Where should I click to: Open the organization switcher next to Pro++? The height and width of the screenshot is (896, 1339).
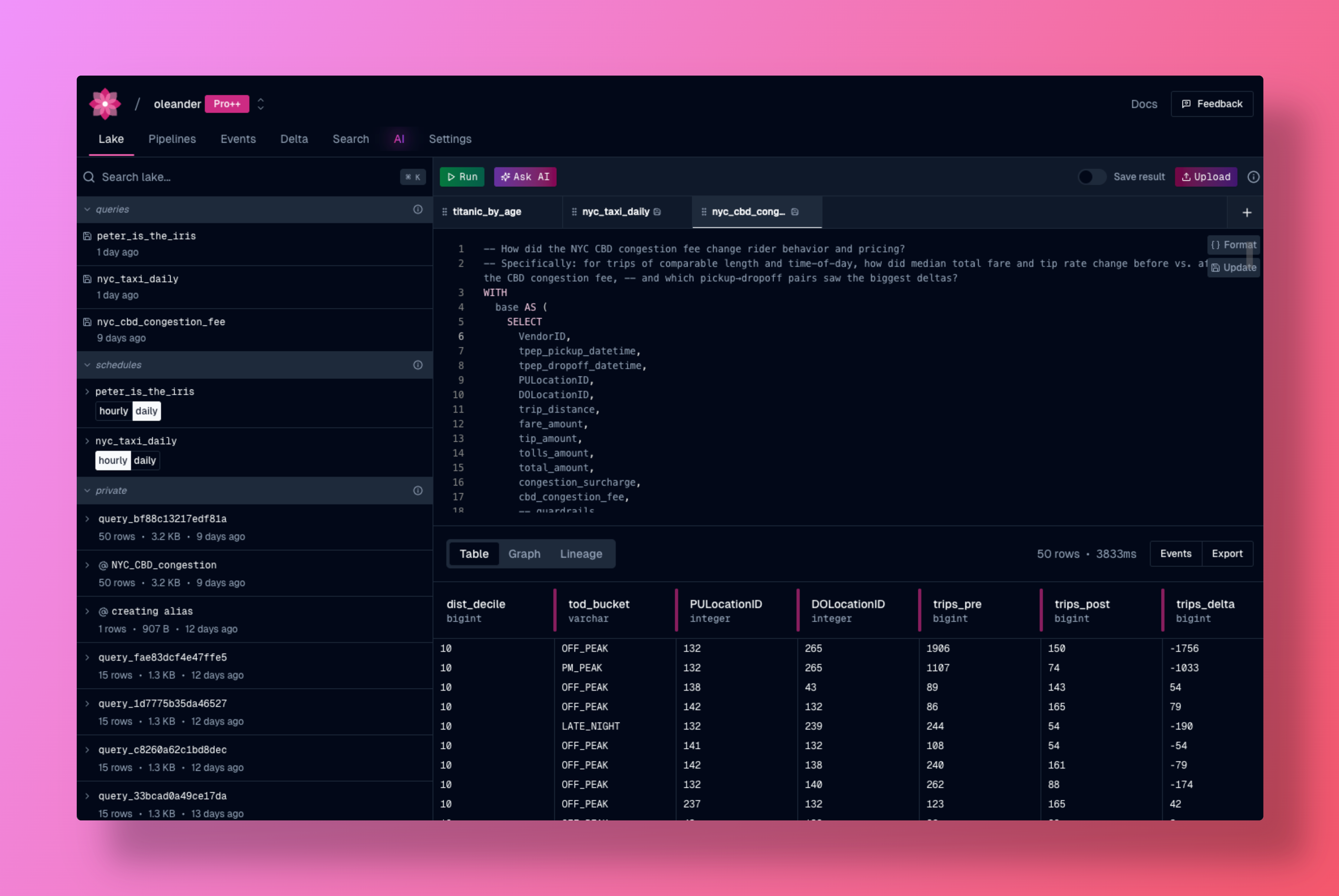[261, 104]
